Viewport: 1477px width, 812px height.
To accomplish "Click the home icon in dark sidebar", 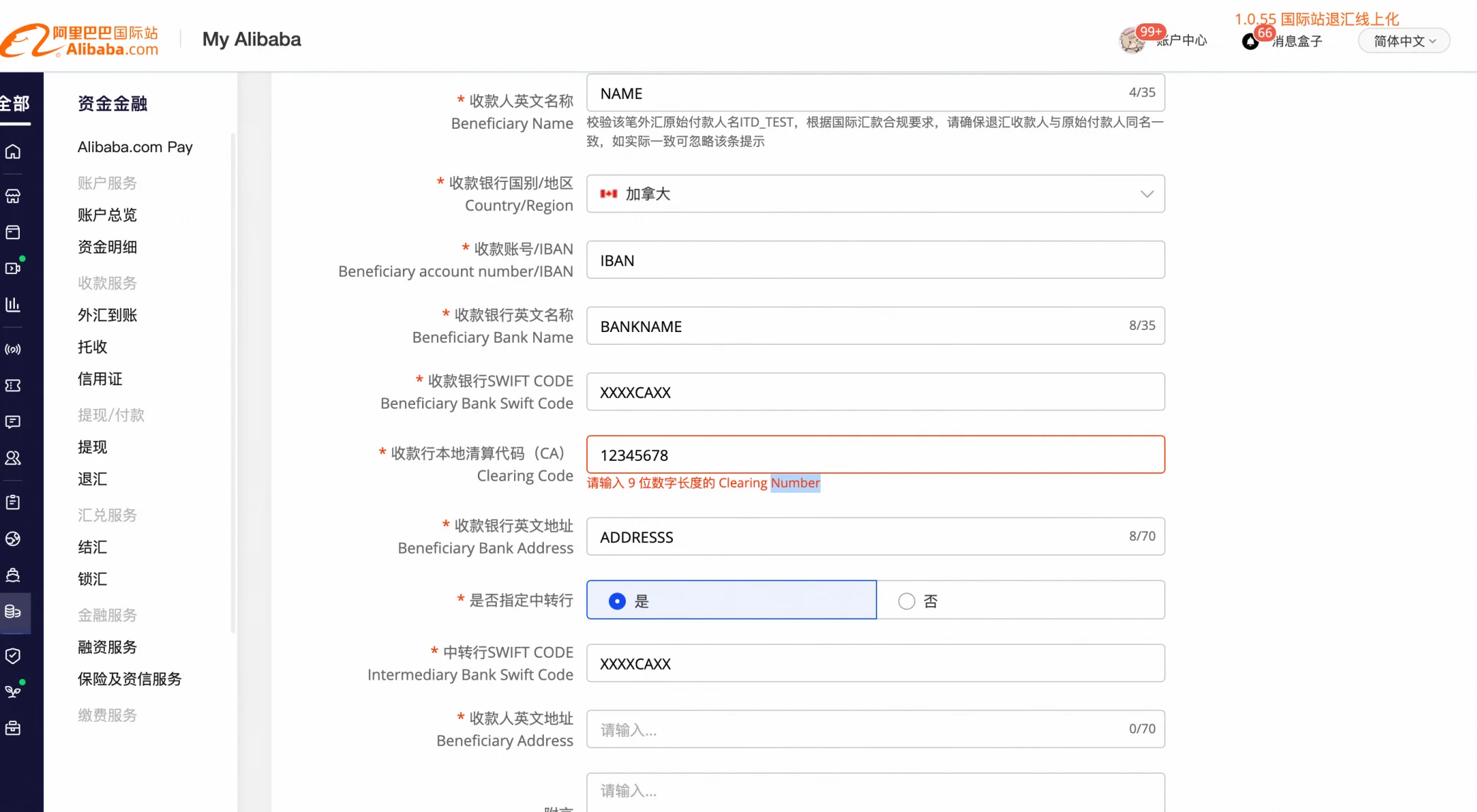I will (x=13, y=151).
